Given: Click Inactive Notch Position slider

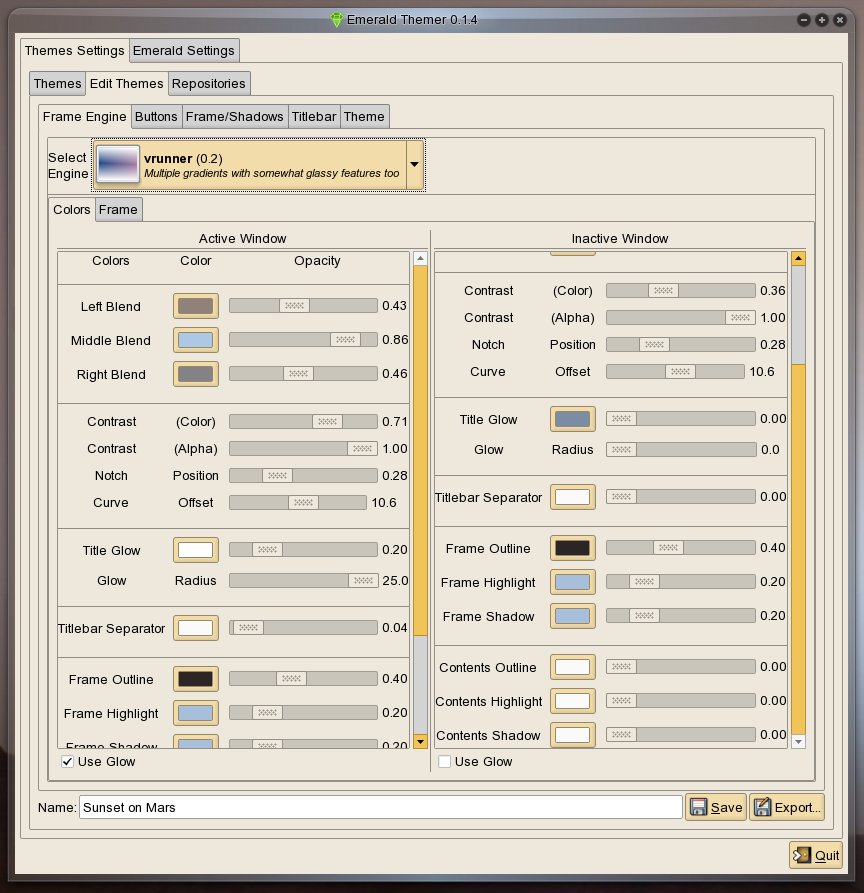Looking at the screenshot, I should coord(681,345).
